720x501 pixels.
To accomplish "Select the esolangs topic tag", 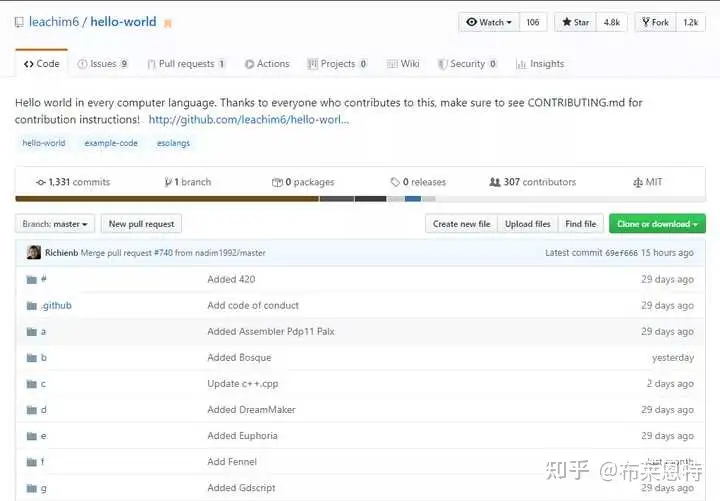I will point(173,143).
